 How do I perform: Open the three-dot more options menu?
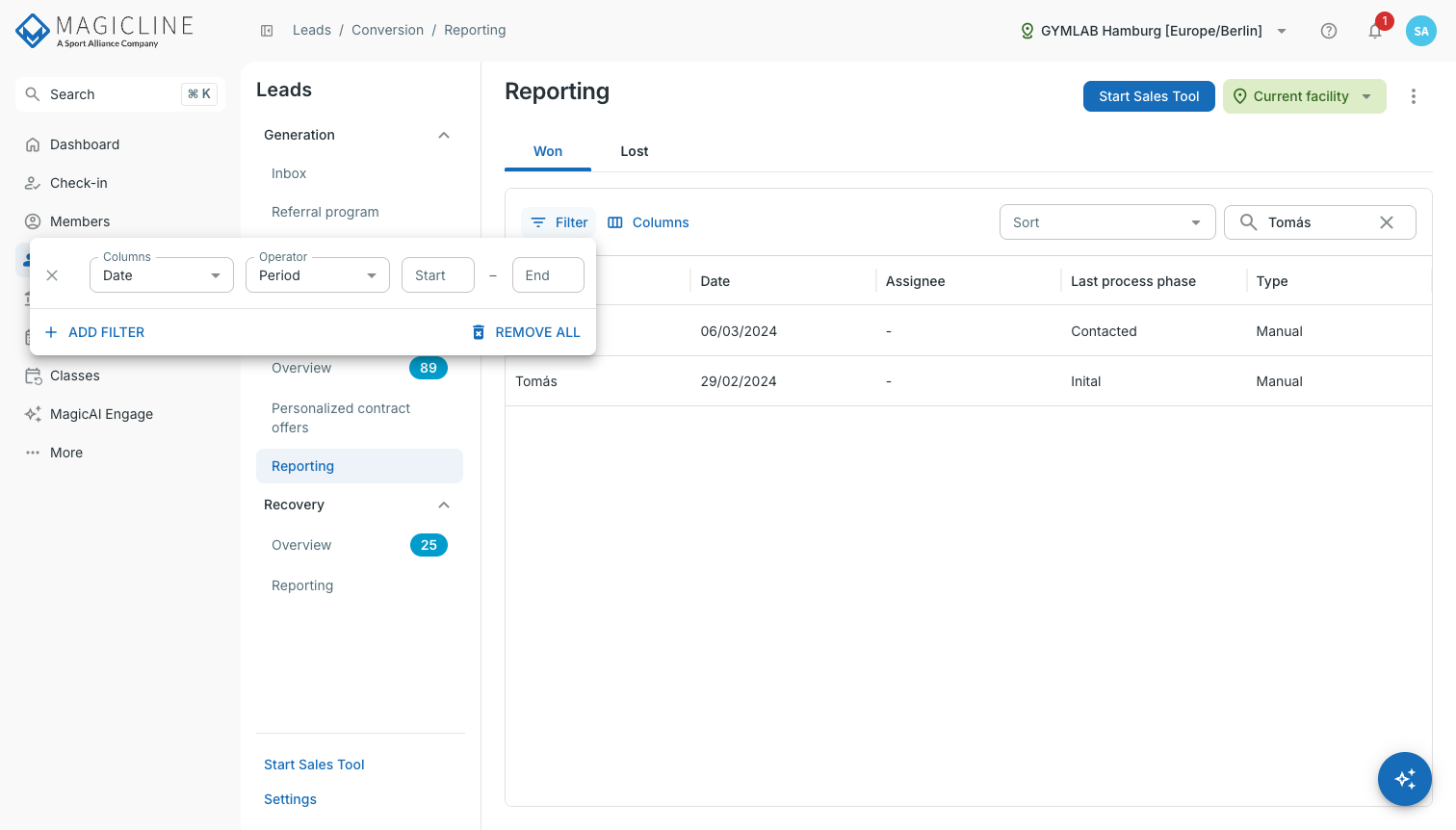point(1414,96)
